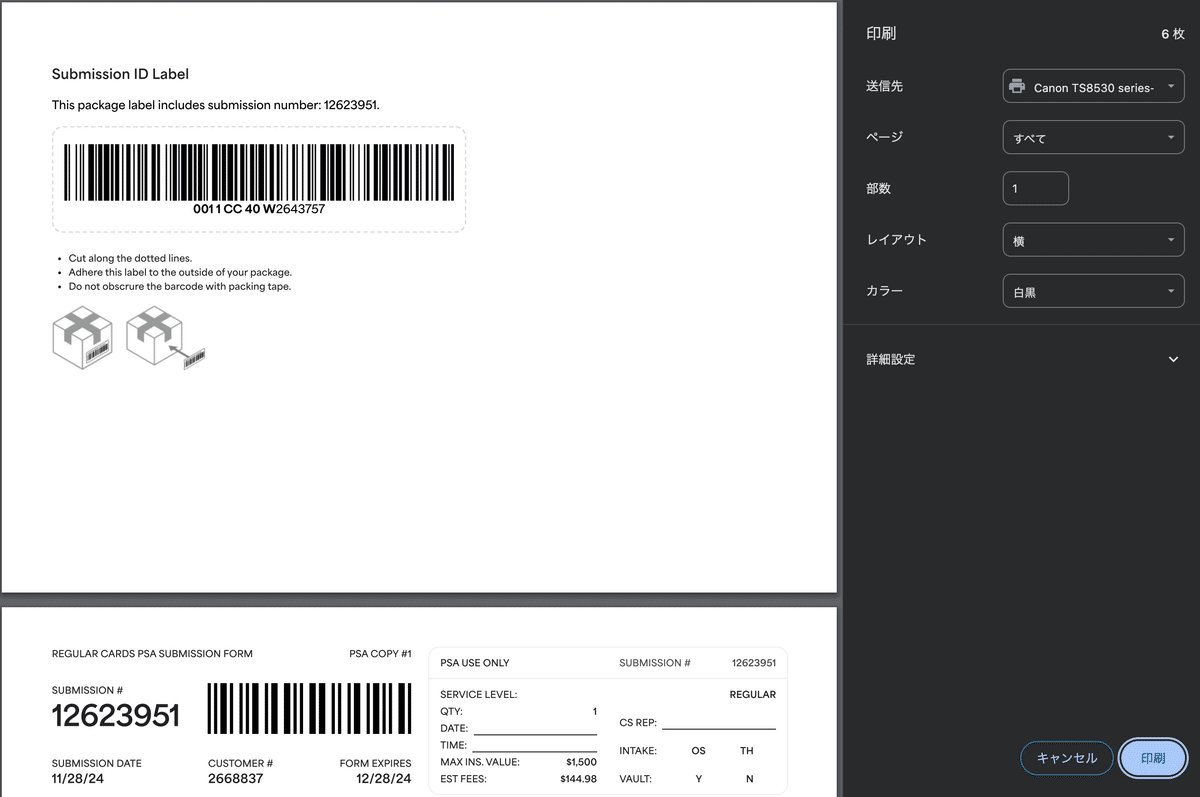The width and height of the screenshot is (1200, 797).
Task: Click the package label barcode on page one
Action: pyautogui.click(x=259, y=172)
